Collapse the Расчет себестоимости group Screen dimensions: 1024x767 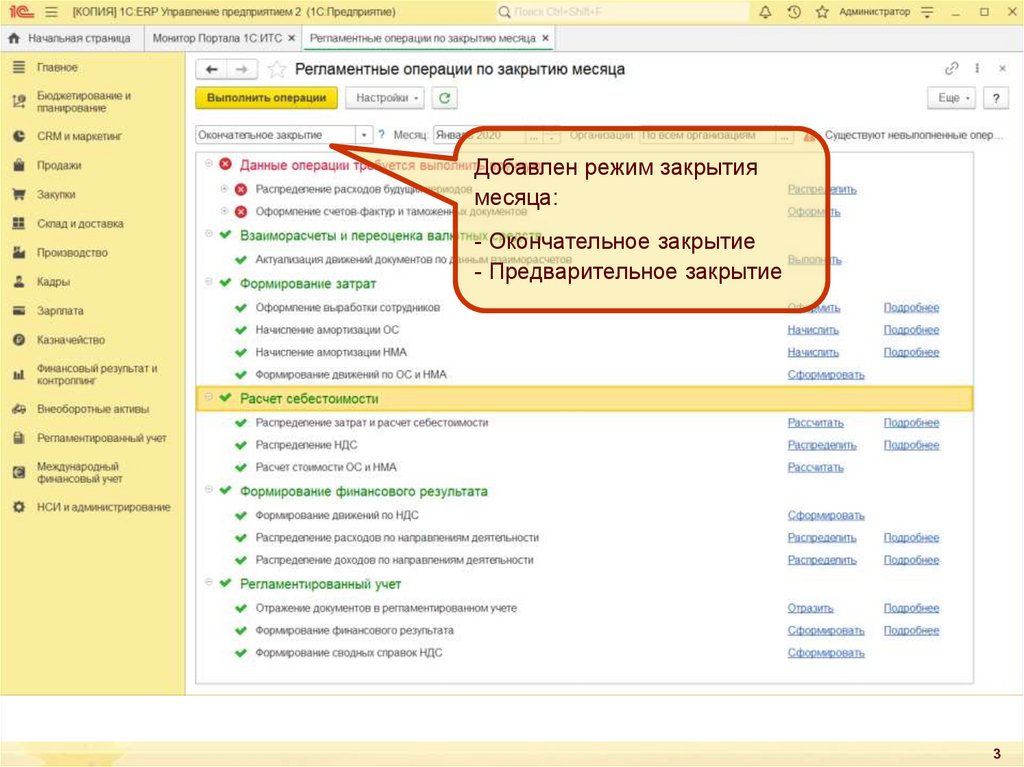tap(208, 398)
